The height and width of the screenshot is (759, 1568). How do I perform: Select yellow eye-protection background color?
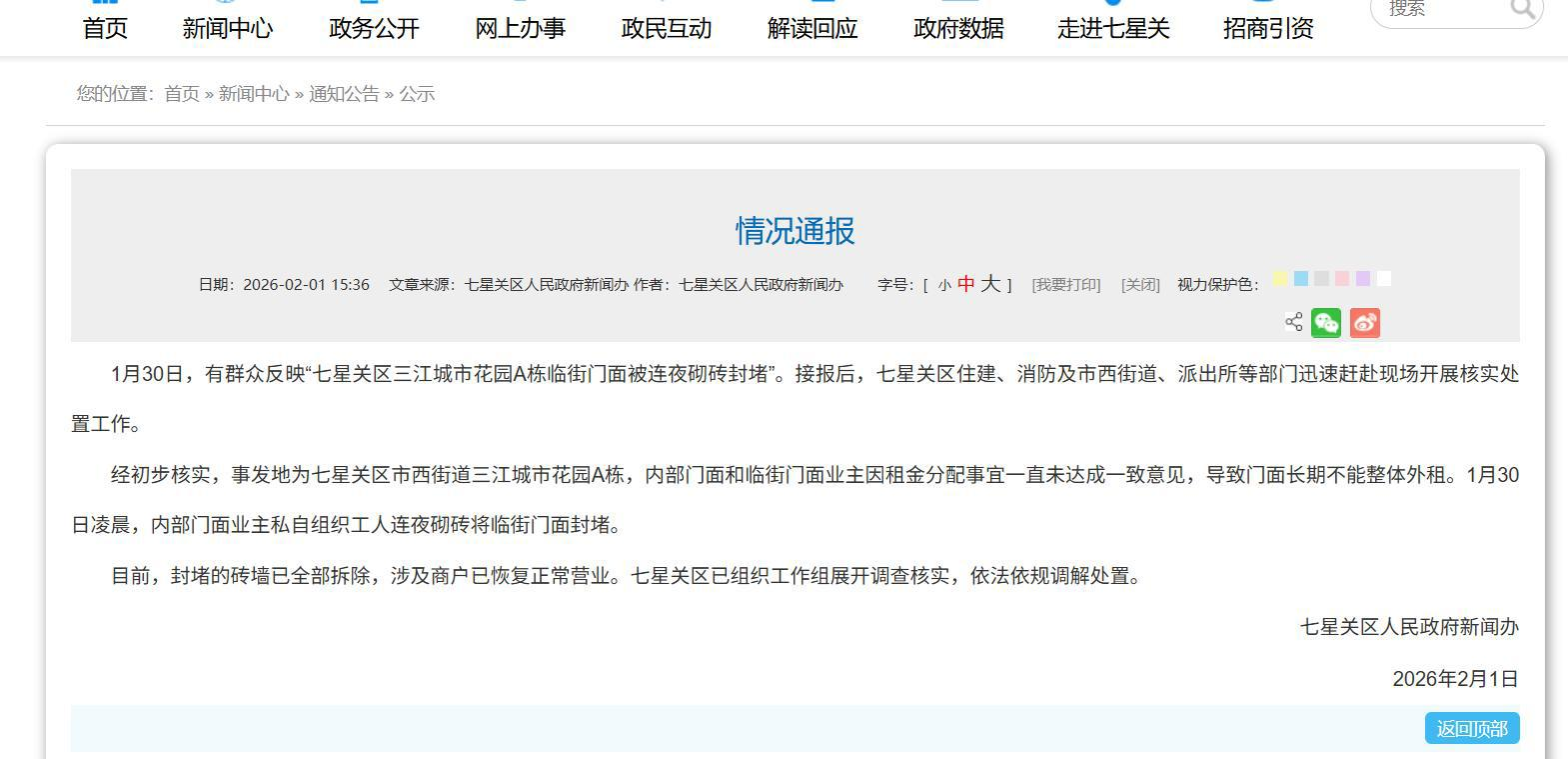(1280, 279)
